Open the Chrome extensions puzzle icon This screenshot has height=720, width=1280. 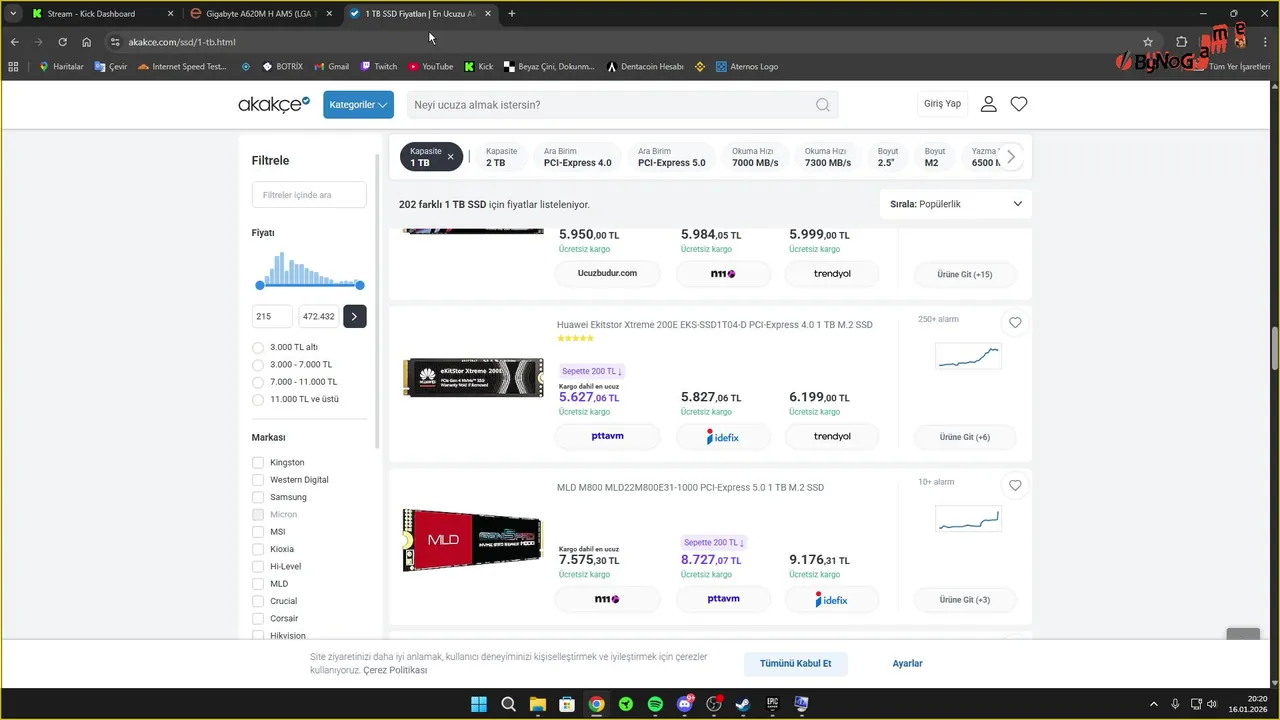pos(1181,42)
